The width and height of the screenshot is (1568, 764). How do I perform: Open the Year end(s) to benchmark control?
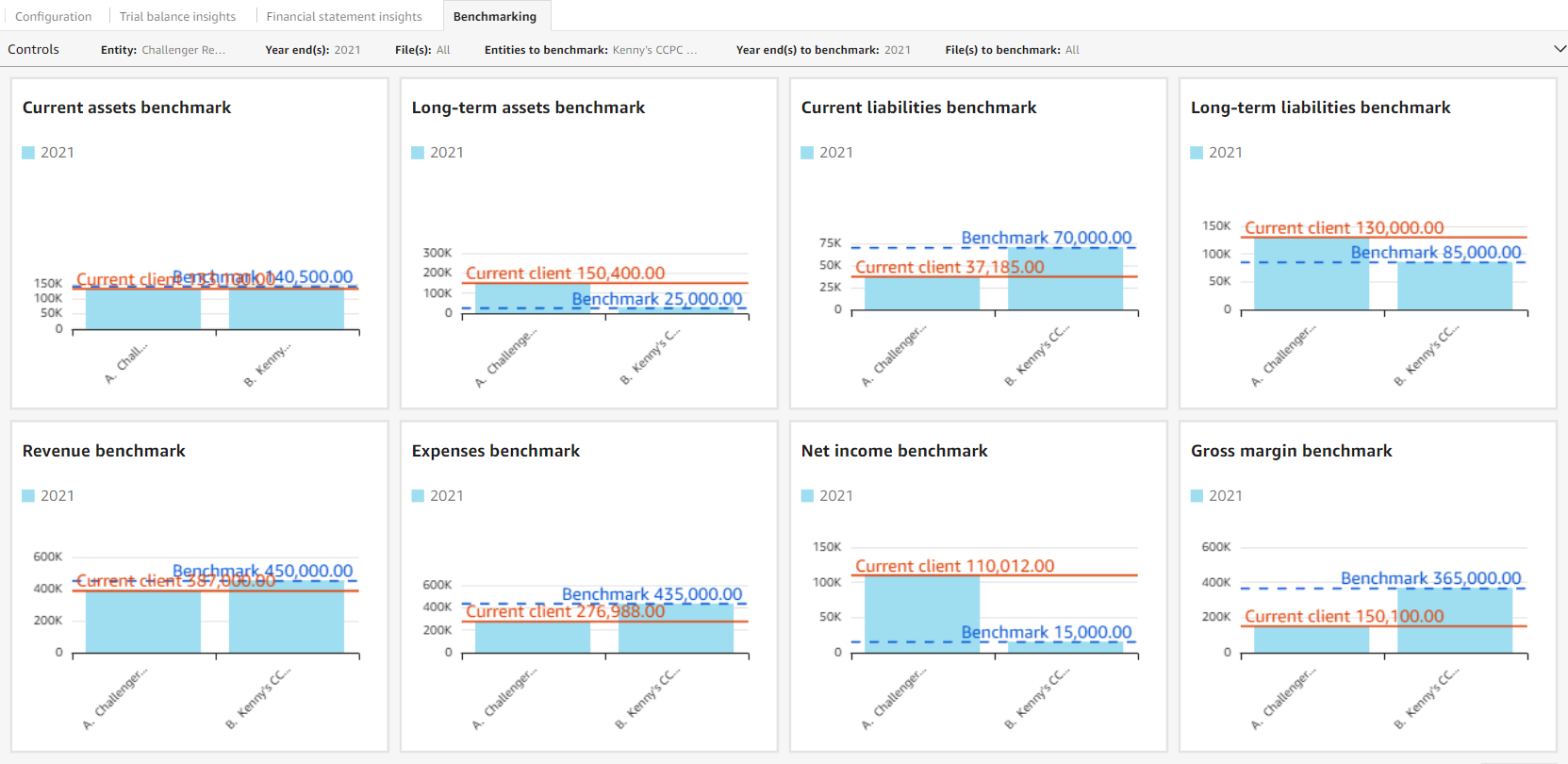click(822, 50)
